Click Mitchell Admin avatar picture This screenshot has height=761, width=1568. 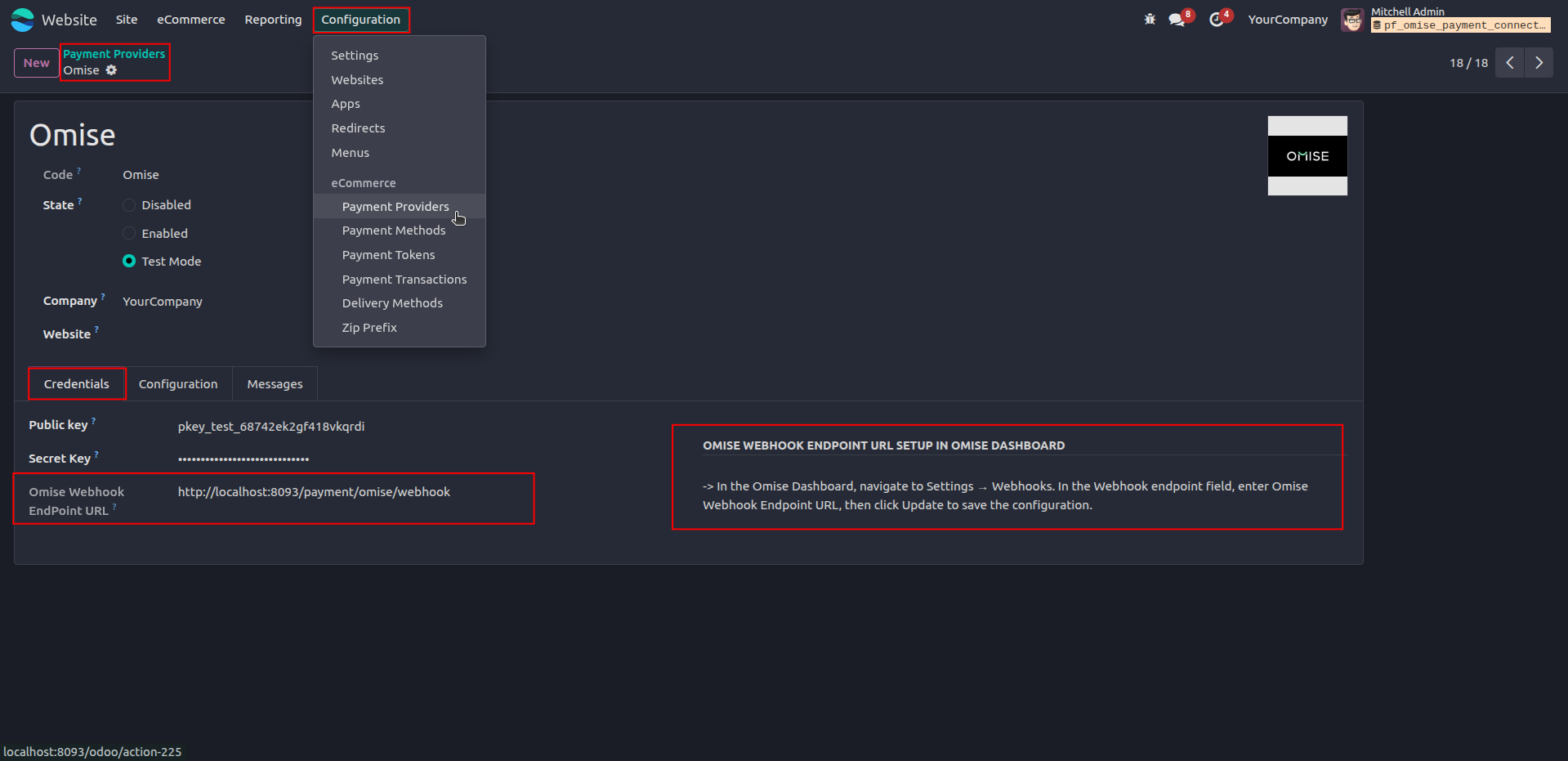1352,20
